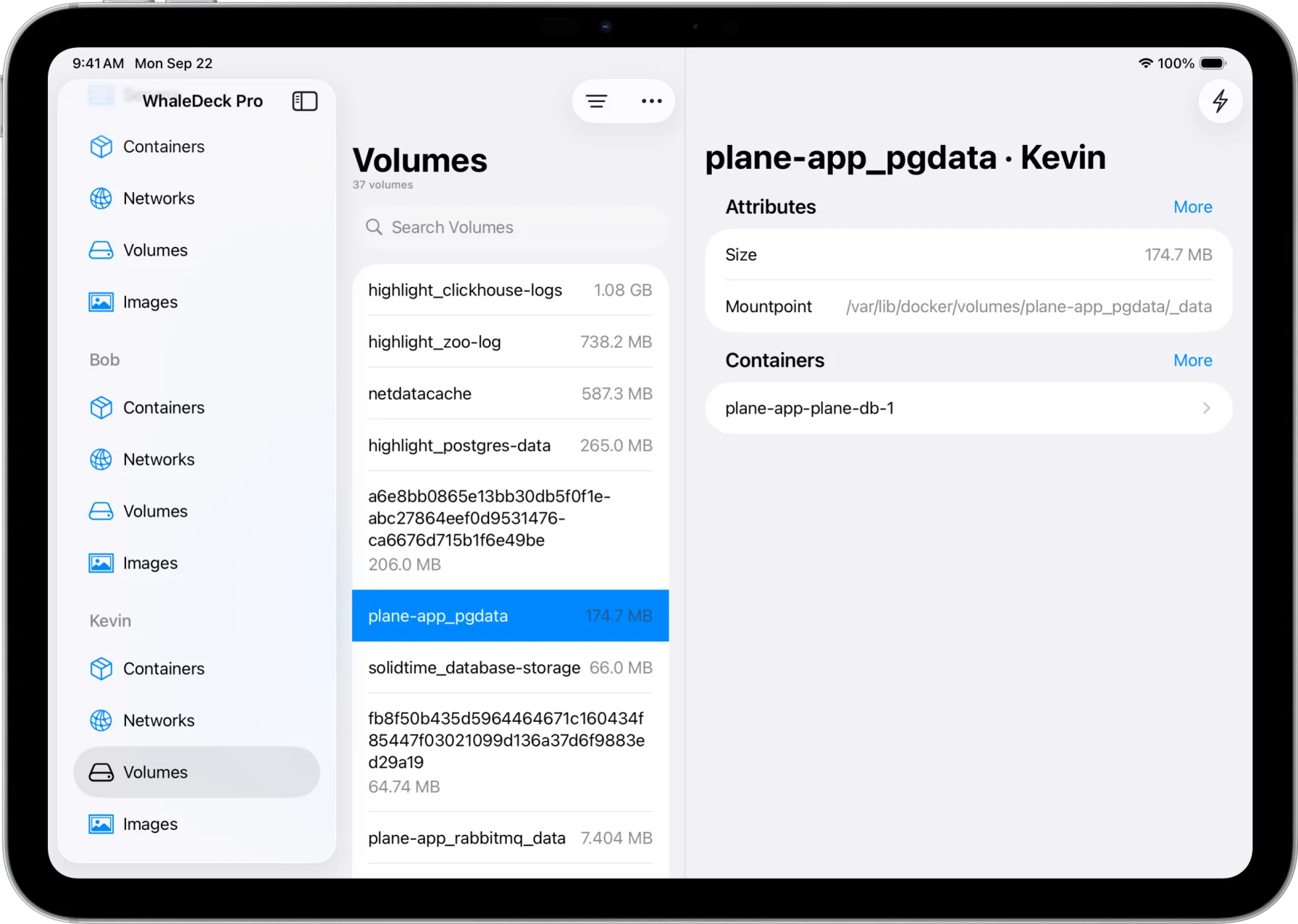Click the Search Volumes field
Viewport: 1298px width, 924px height.
(510, 227)
